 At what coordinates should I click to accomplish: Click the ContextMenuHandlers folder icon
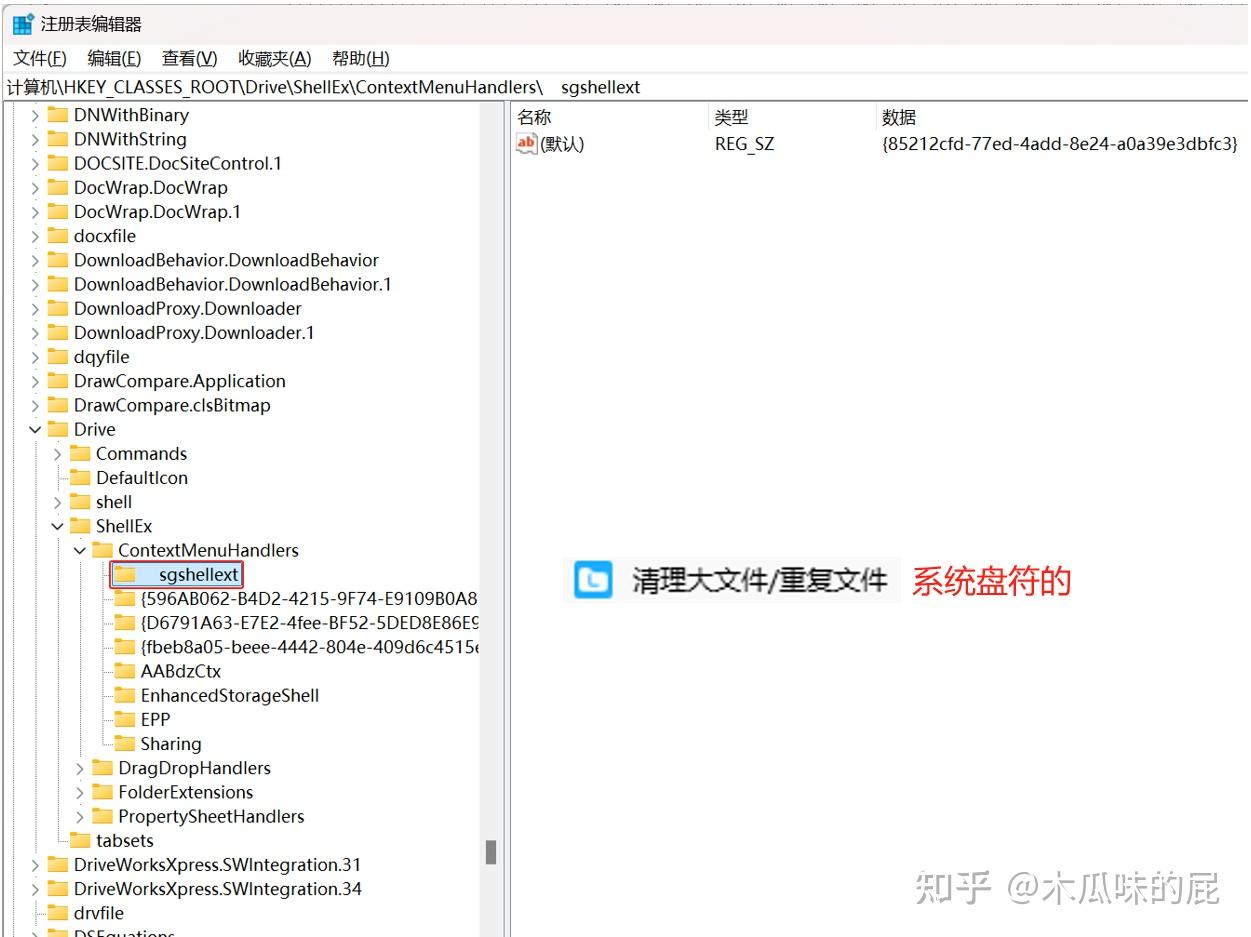pos(102,550)
